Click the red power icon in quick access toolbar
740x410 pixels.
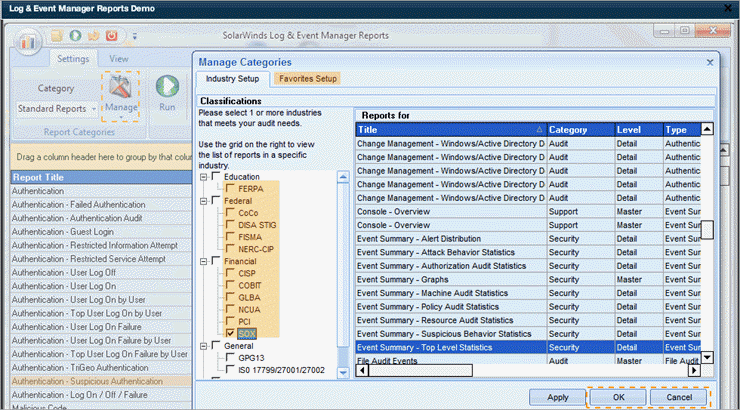(110, 36)
